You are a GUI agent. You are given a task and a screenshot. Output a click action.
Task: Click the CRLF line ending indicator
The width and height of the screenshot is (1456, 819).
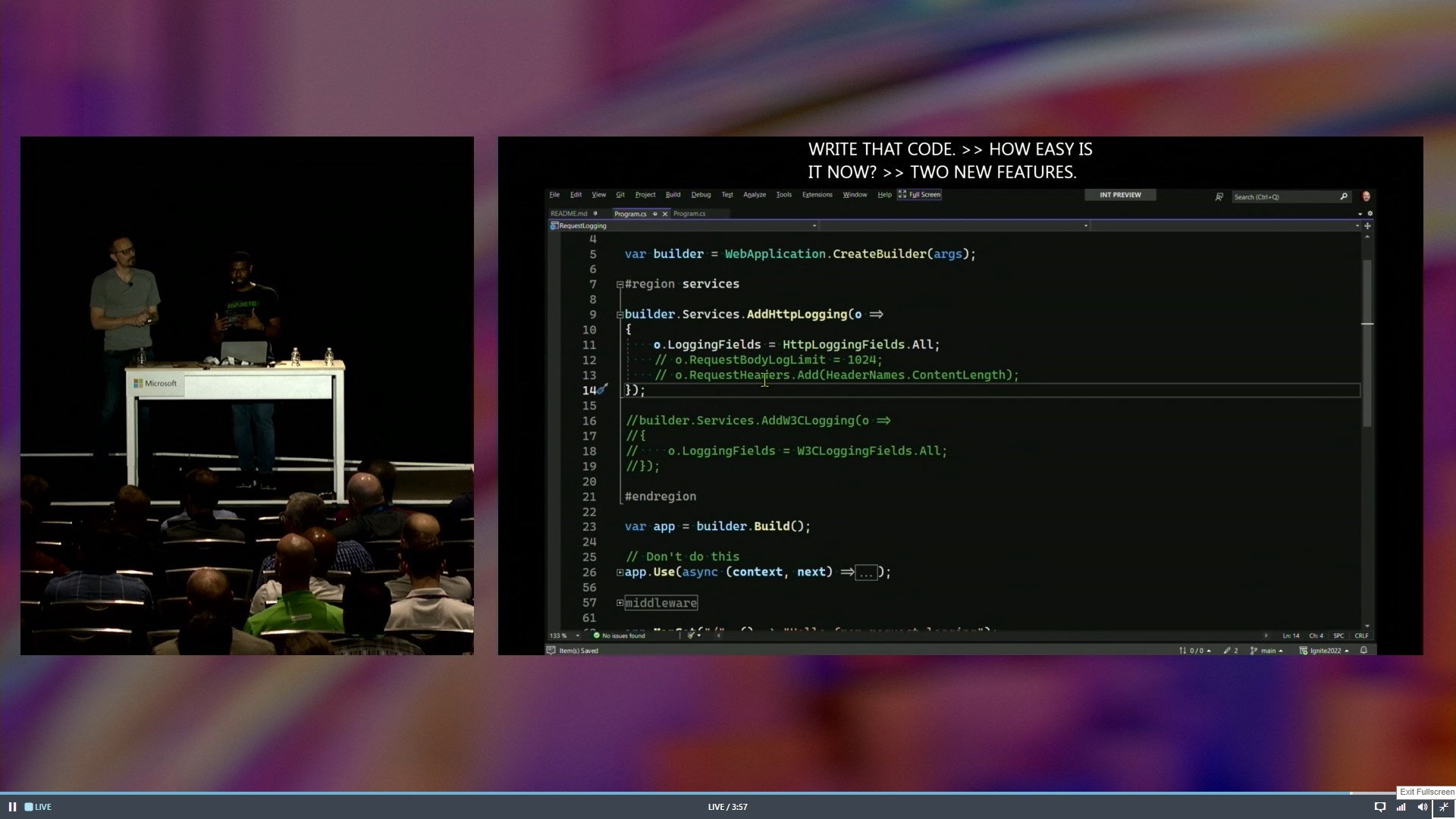1361,635
